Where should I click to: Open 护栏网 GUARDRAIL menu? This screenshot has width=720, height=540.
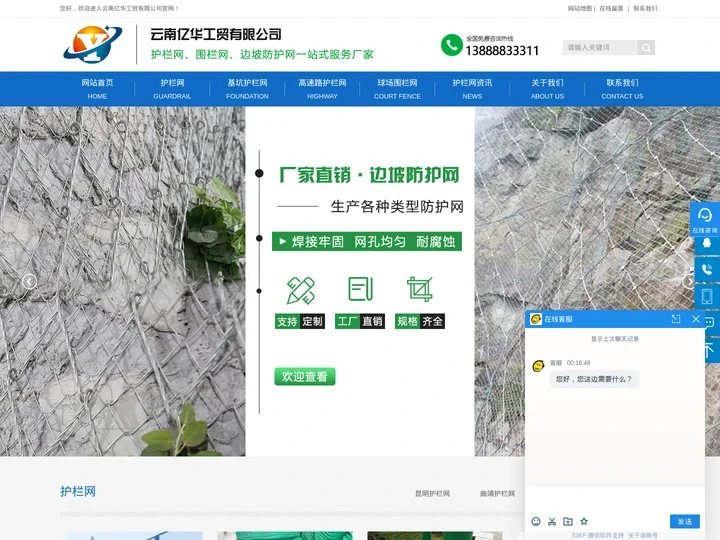click(172, 89)
